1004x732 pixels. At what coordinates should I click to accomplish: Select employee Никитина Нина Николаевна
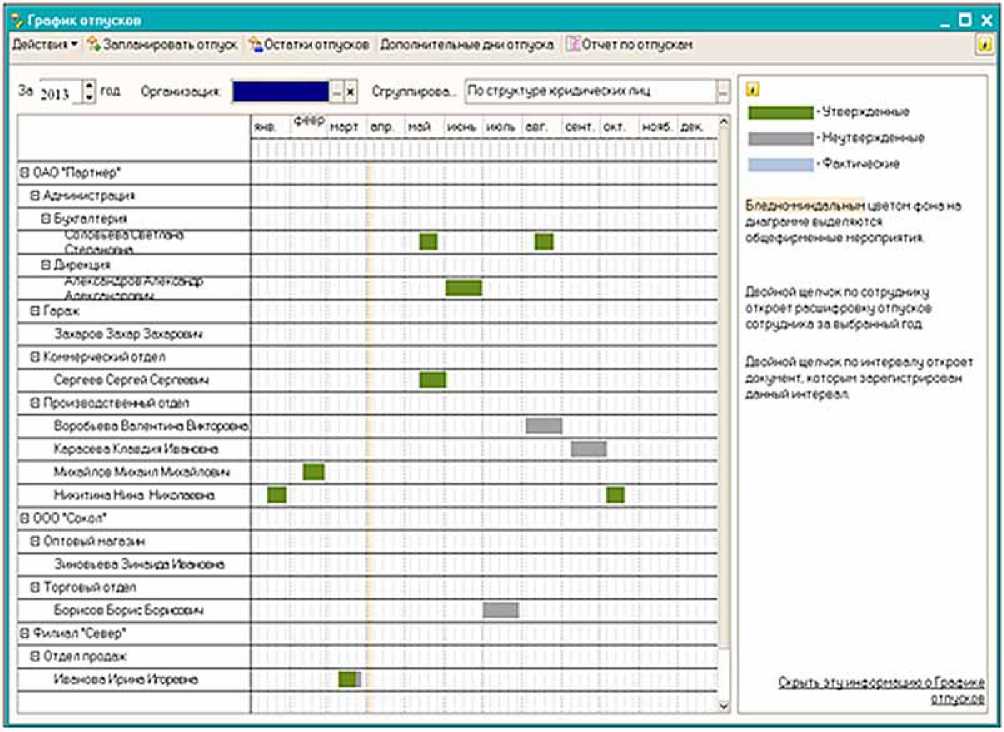click(x=134, y=496)
